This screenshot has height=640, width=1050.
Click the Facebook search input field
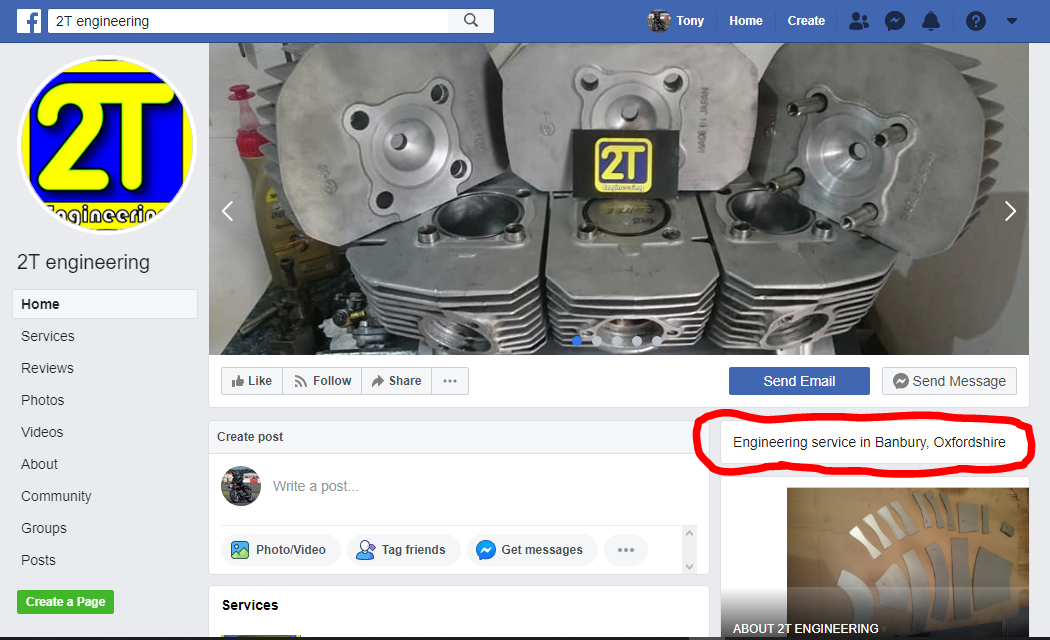pyautogui.click(x=248, y=21)
